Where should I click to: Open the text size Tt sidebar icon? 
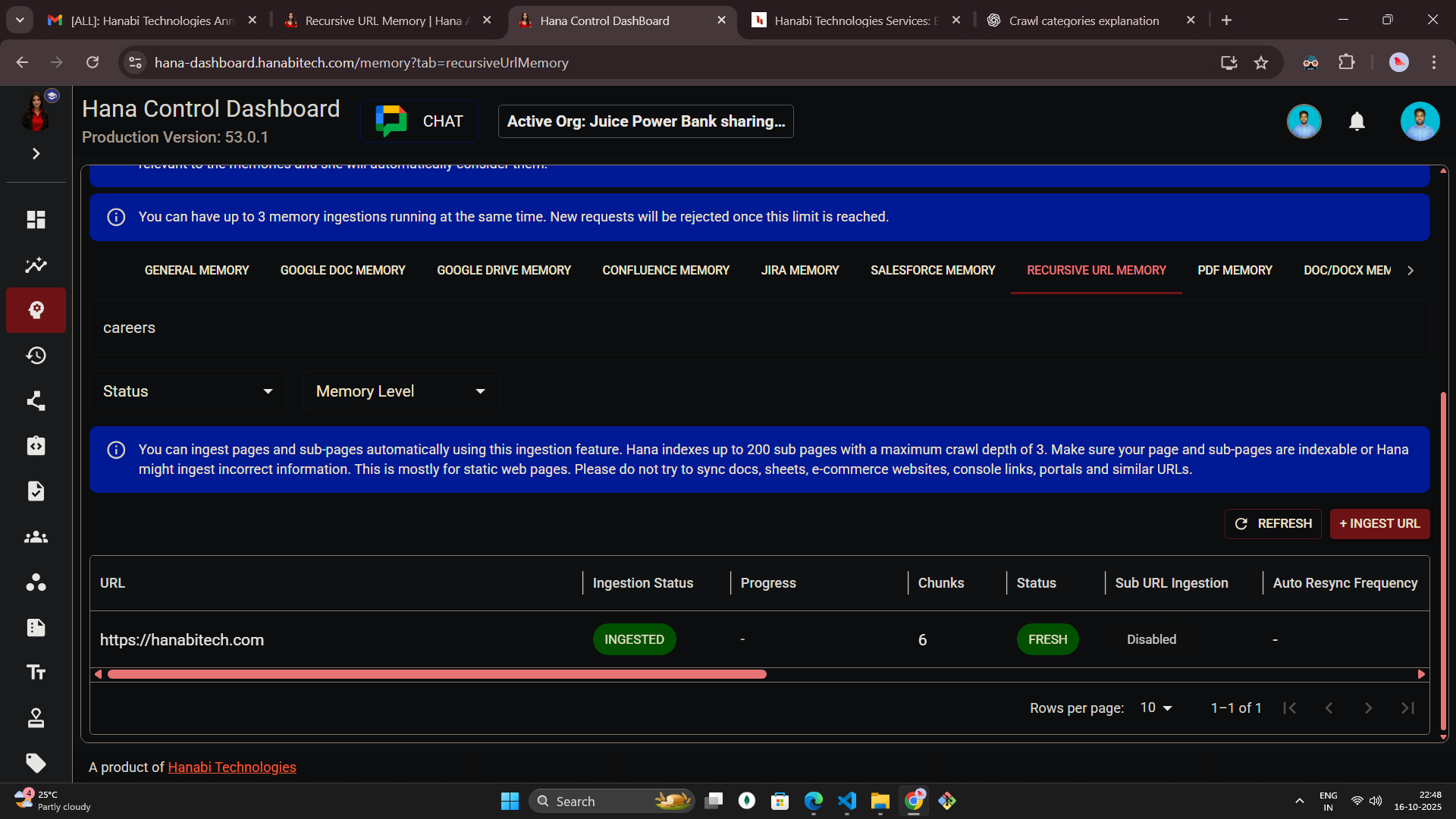click(36, 672)
